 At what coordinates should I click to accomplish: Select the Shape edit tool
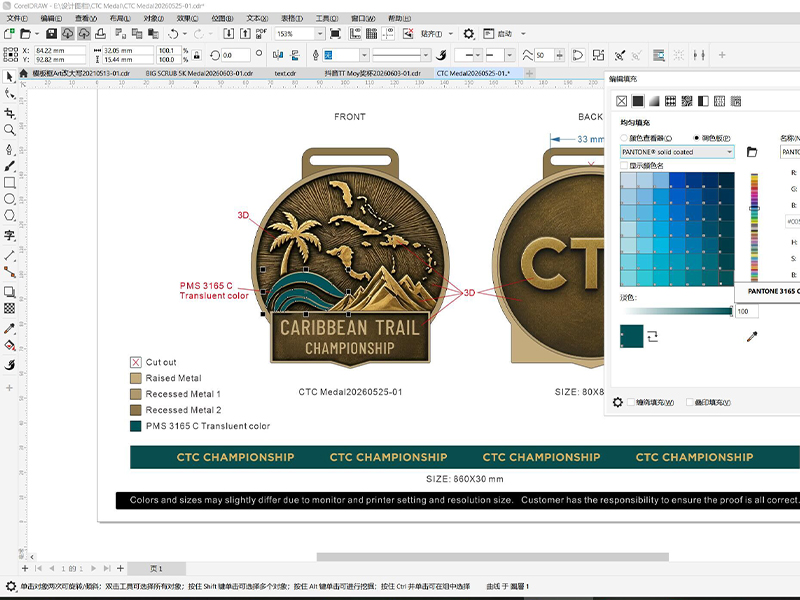(9, 93)
